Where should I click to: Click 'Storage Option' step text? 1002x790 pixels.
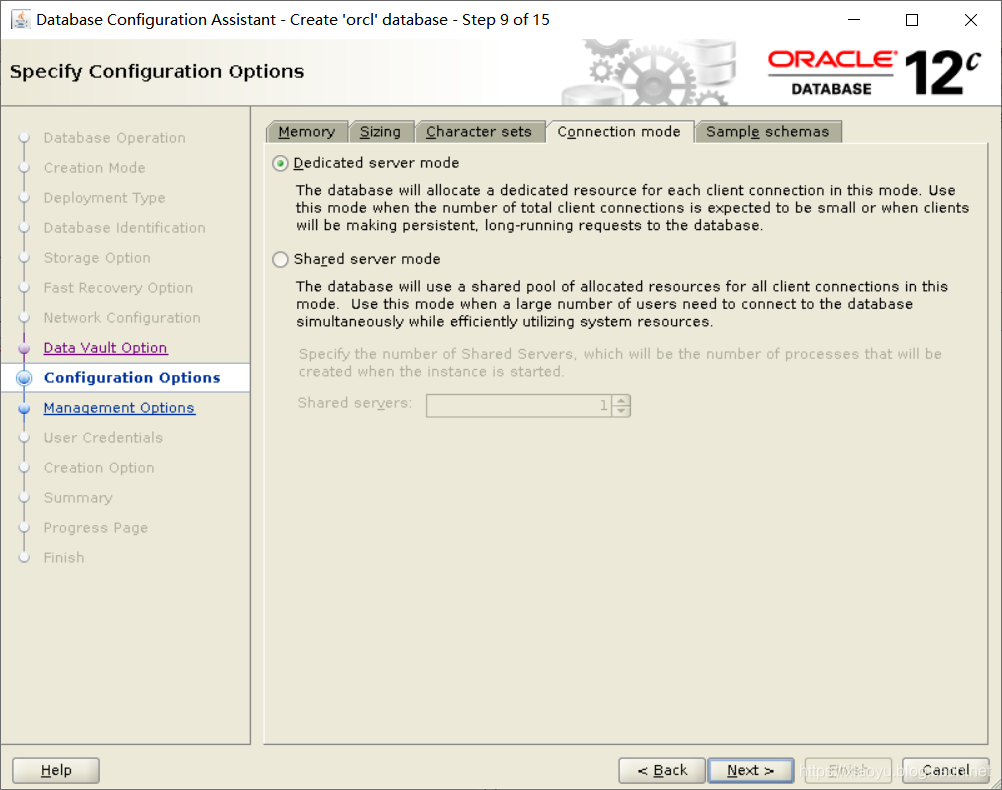[97, 258]
